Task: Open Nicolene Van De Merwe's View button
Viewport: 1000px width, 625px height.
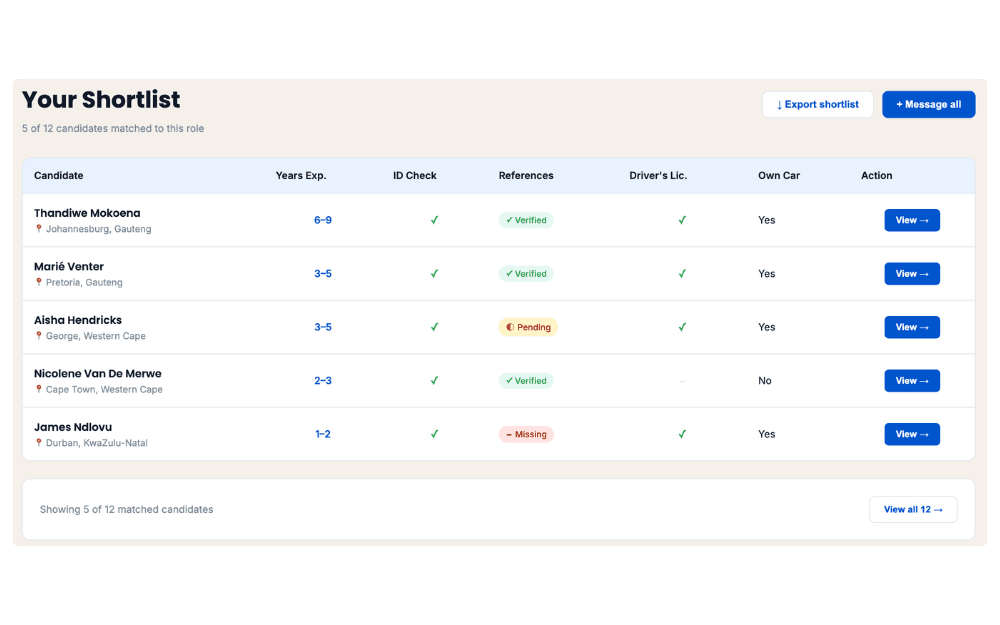Action: [912, 381]
